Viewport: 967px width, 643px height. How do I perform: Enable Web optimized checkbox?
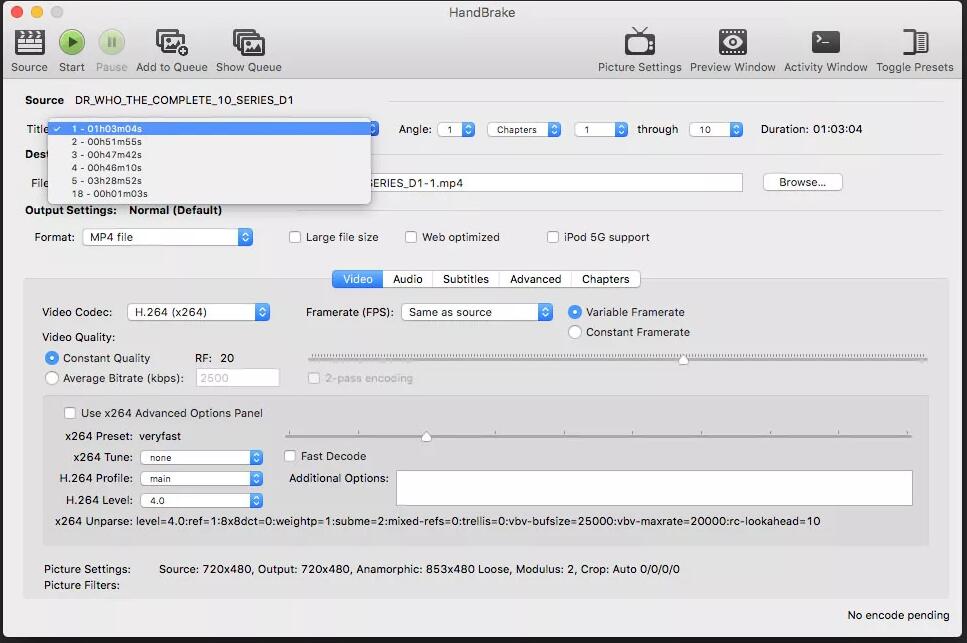pos(411,237)
